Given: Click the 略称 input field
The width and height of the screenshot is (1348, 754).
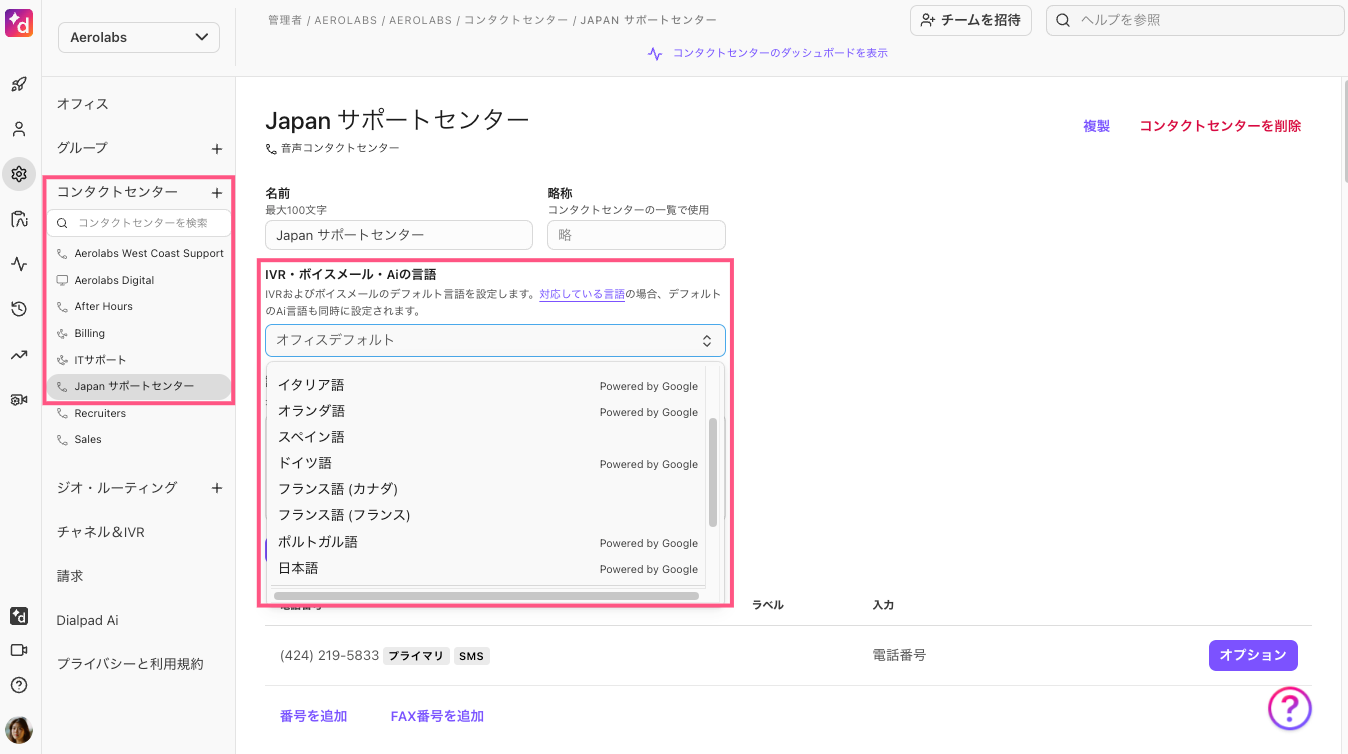Looking at the screenshot, I should coord(636,235).
